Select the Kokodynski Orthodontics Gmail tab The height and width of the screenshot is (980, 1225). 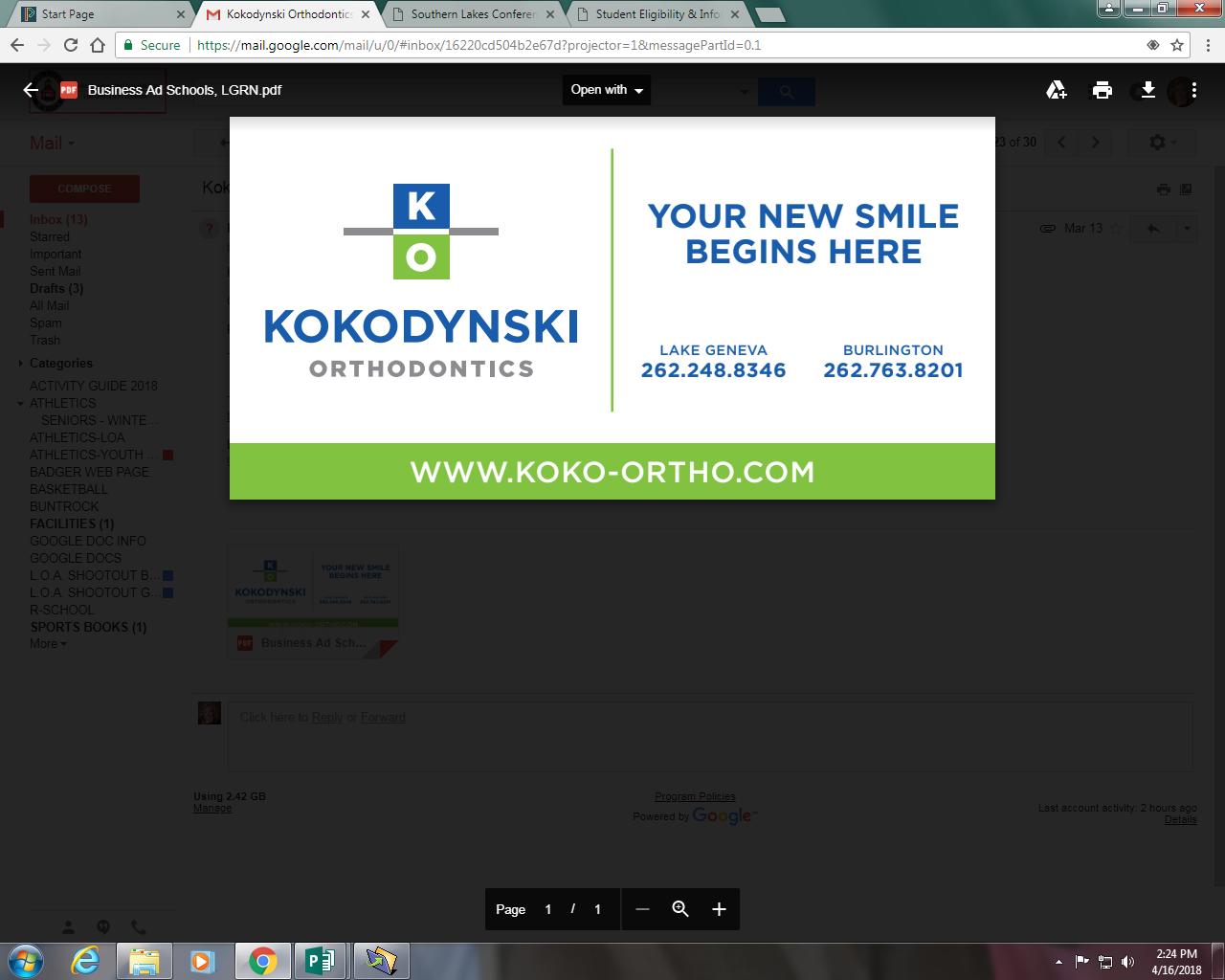point(289,14)
